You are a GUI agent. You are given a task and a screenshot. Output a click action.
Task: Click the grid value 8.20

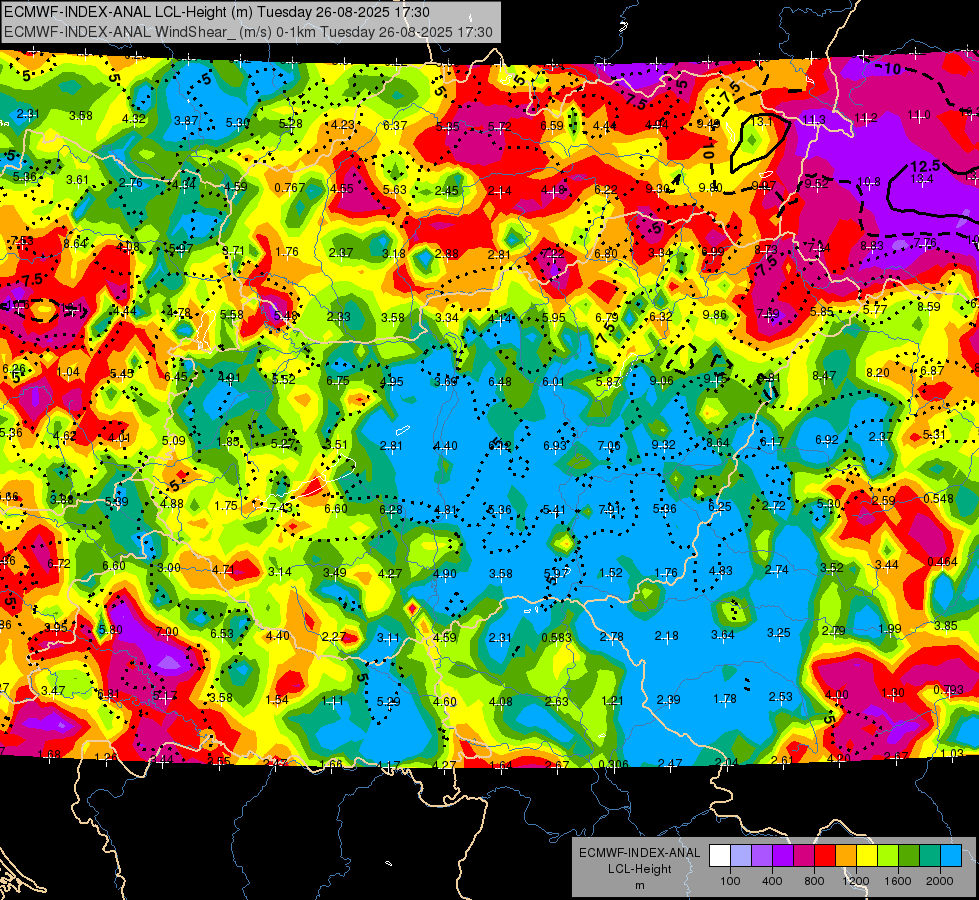pos(878,373)
